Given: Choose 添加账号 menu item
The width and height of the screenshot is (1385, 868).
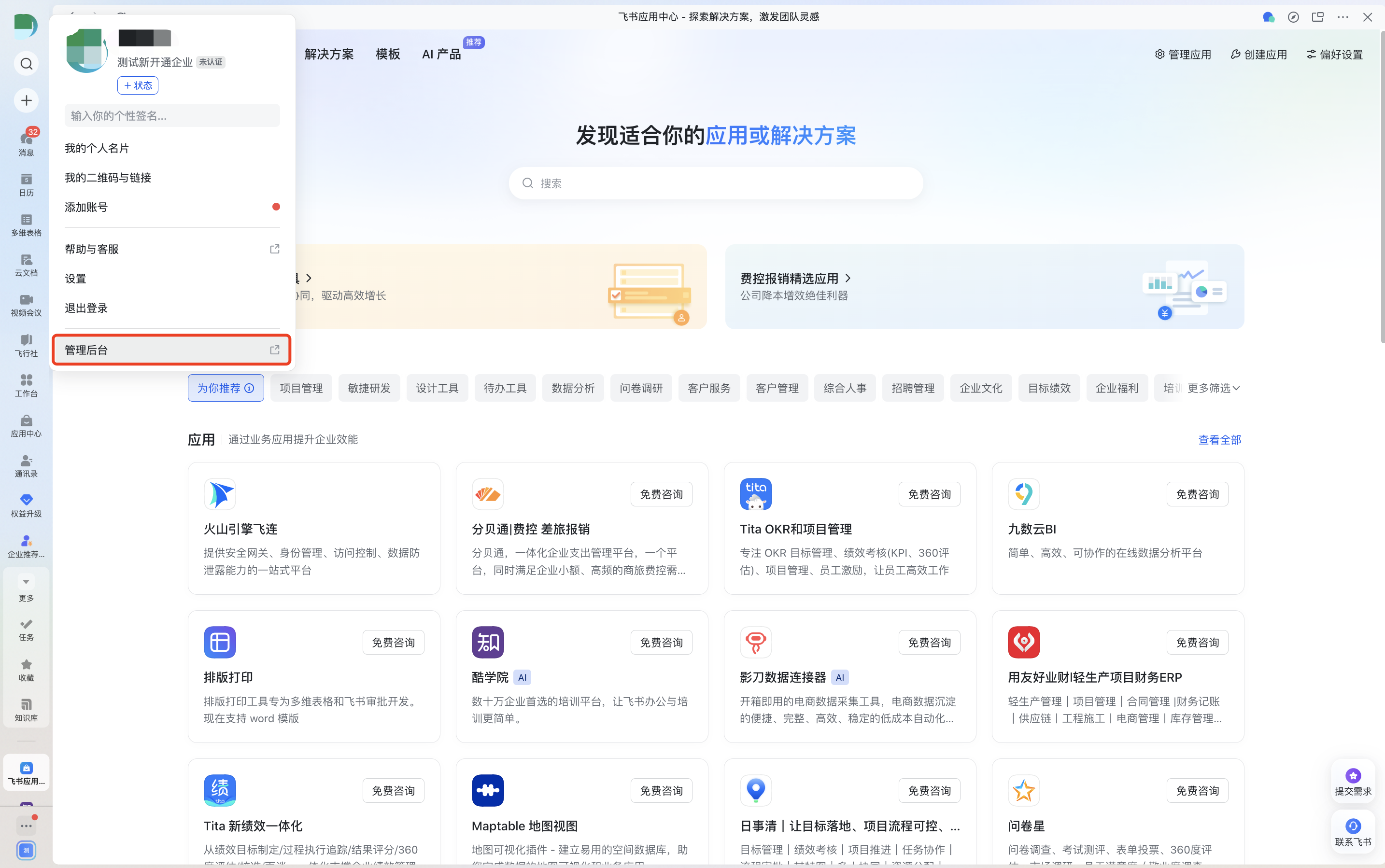Looking at the screenshot, I should pyautogui.click(x=172, y=207).
